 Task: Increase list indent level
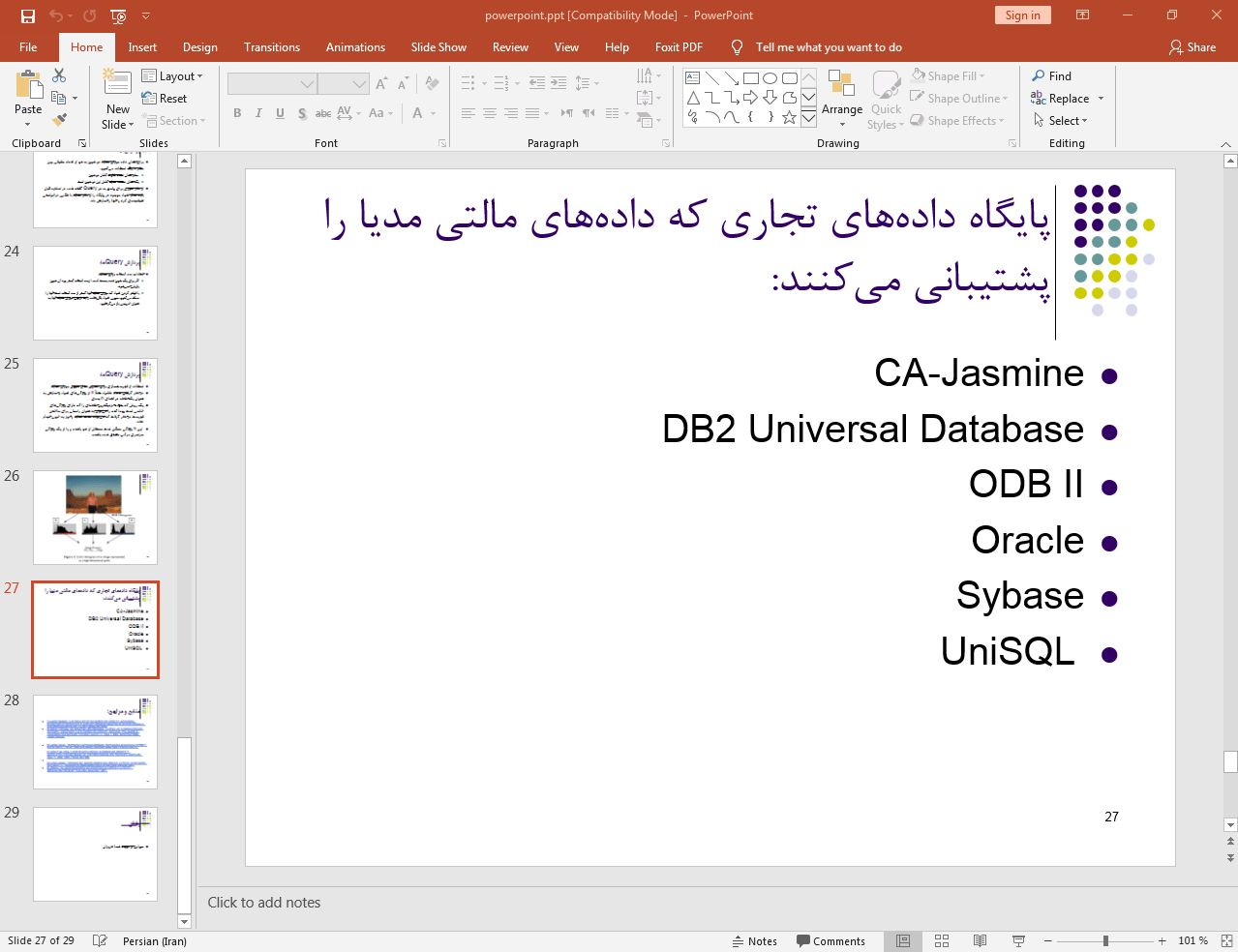point(559,83)
